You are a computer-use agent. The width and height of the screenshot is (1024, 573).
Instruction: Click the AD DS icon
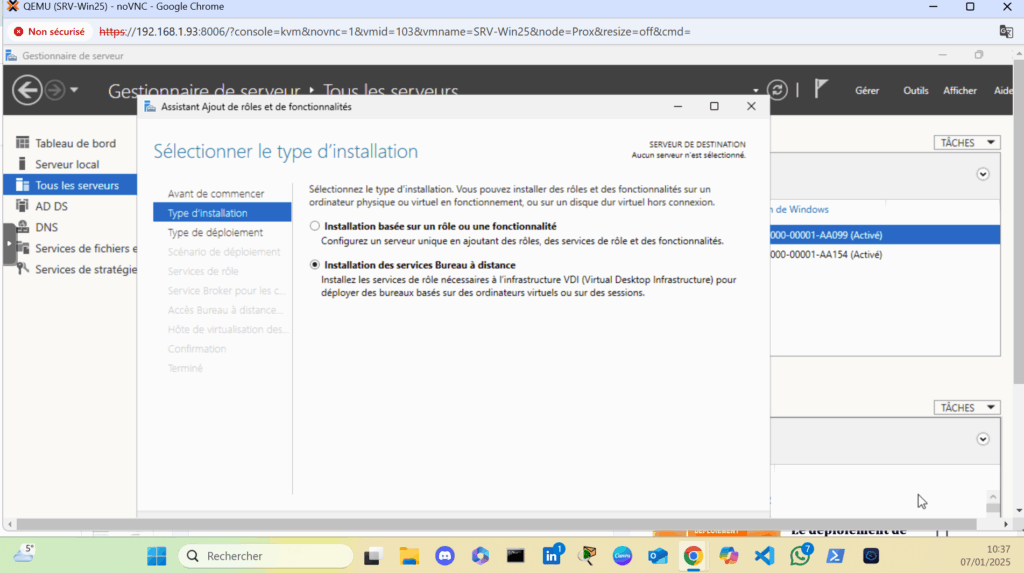click(22, 206)
